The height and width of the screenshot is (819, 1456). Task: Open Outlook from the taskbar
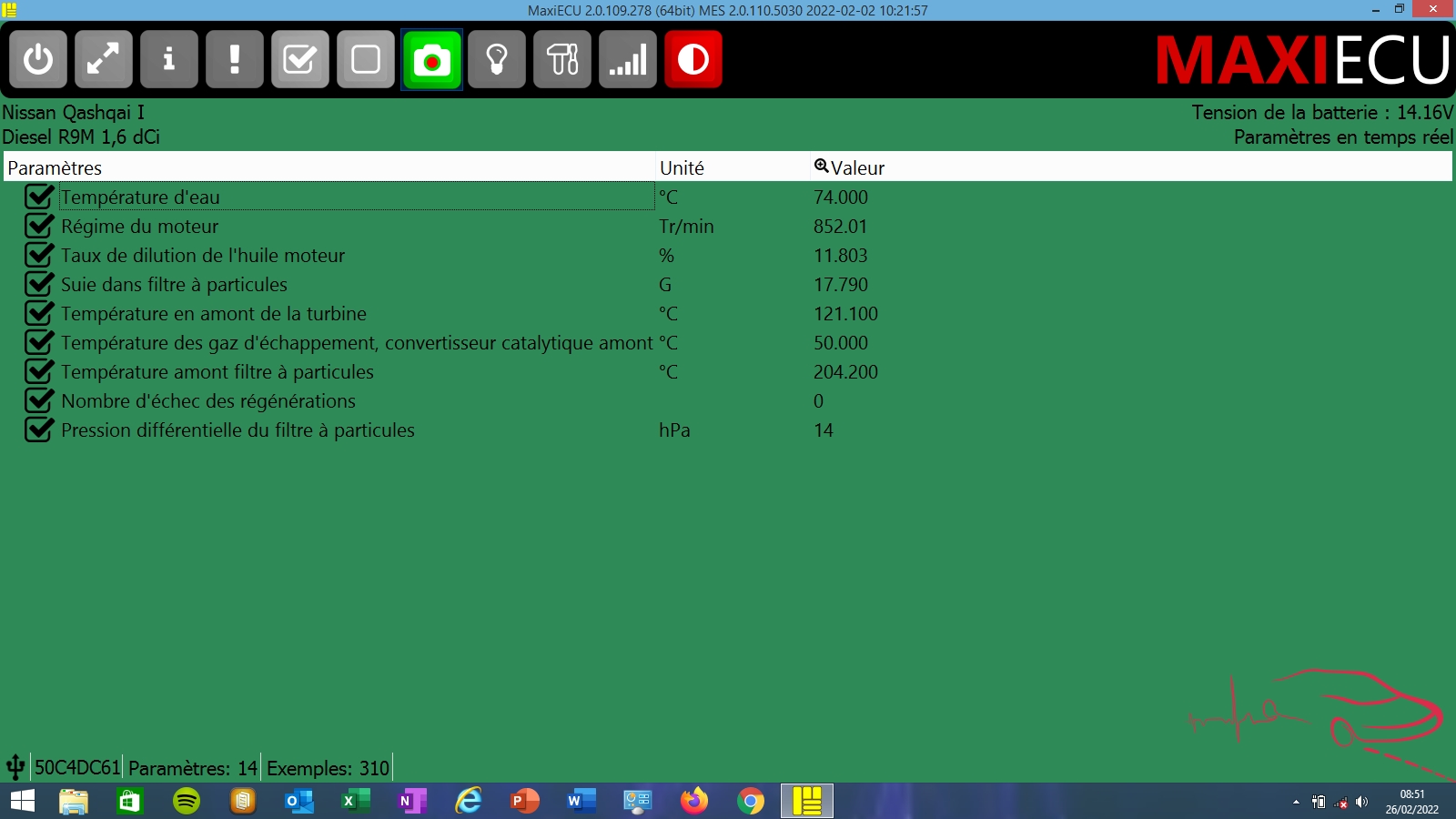[299, 801]
